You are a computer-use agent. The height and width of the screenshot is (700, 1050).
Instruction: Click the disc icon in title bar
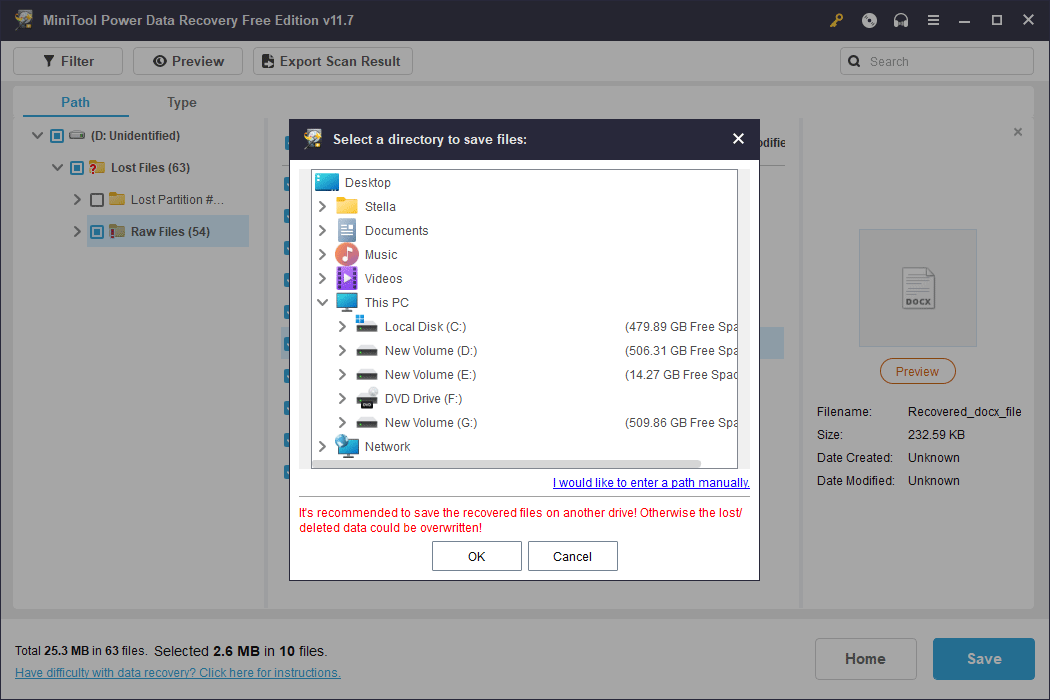[869, 20]
